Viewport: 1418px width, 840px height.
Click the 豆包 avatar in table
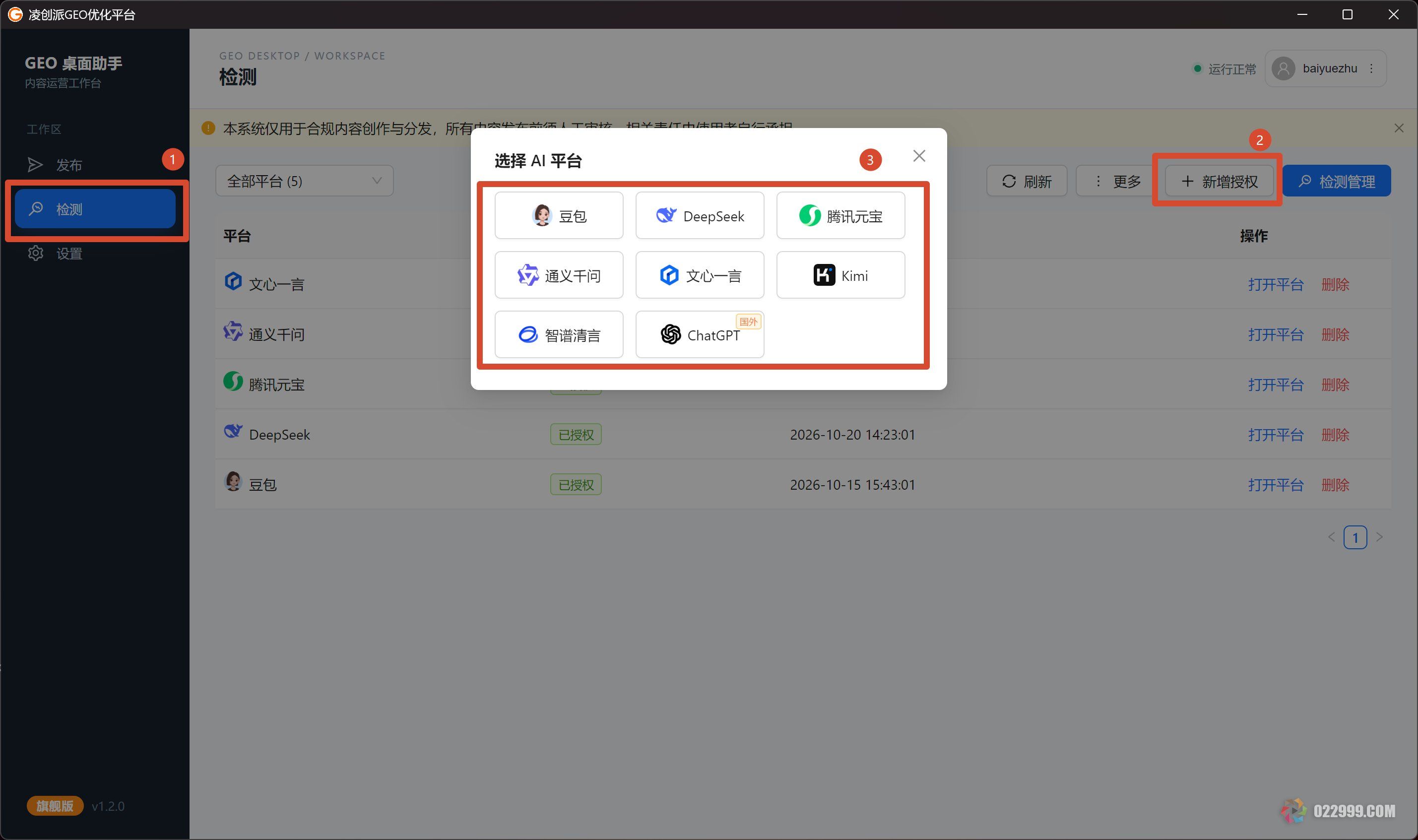[x=233, y=482]
